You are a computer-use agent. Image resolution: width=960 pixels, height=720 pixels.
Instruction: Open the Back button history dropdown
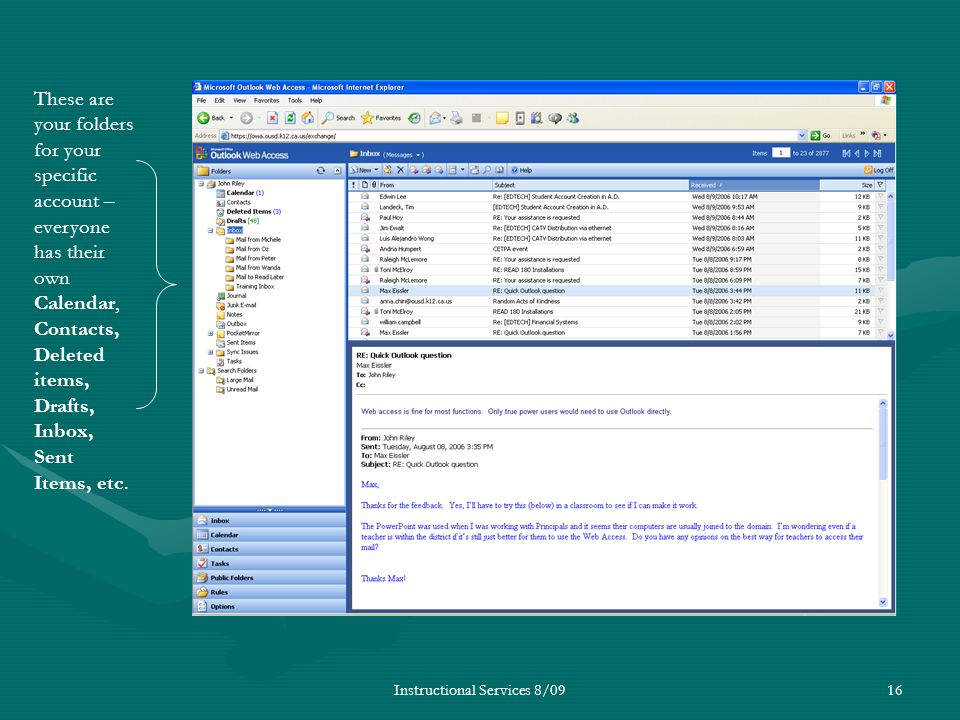[x=231, y=118]
